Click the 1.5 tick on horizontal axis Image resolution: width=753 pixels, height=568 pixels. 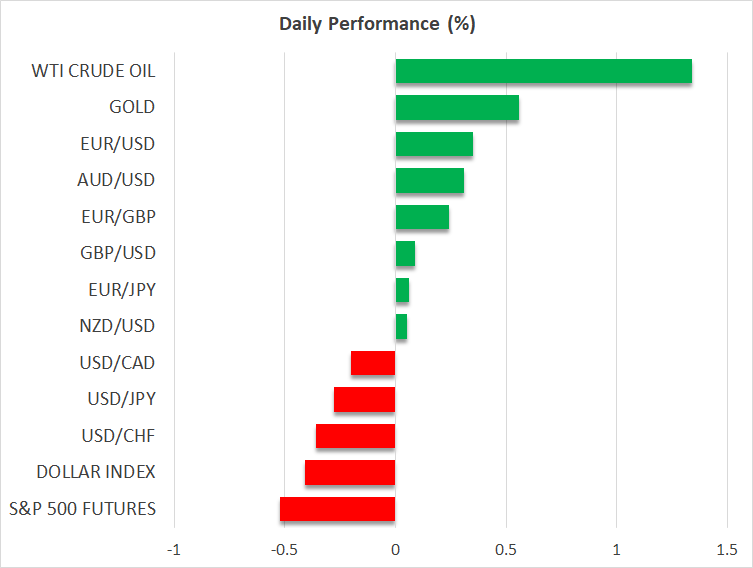[x=726, y=549]
